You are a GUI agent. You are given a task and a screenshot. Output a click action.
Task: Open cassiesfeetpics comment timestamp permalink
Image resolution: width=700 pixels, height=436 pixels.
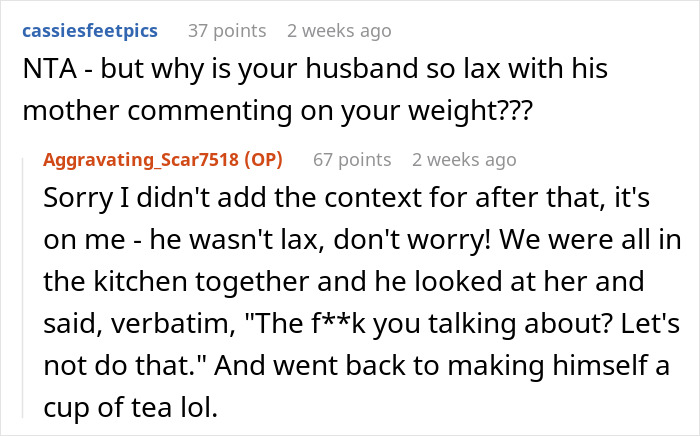pos(340,31)
